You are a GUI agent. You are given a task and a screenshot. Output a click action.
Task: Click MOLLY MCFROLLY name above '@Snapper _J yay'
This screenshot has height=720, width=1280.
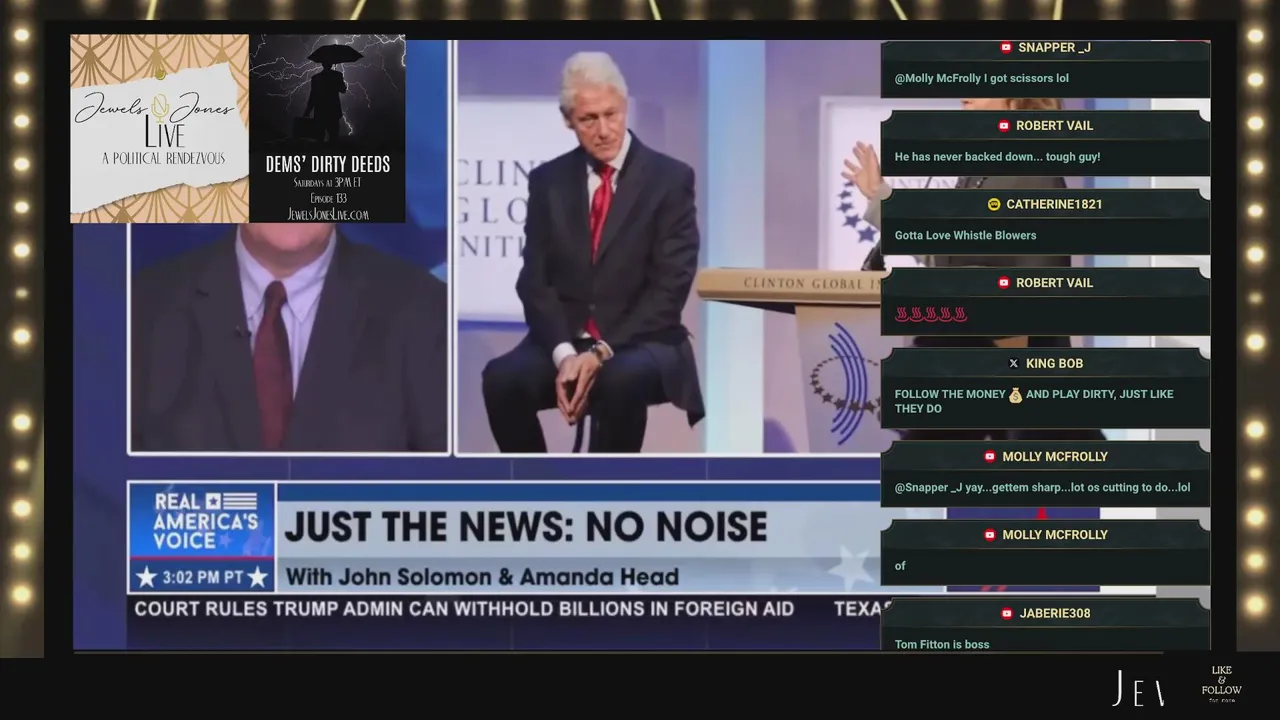(x=1055, y=456)
